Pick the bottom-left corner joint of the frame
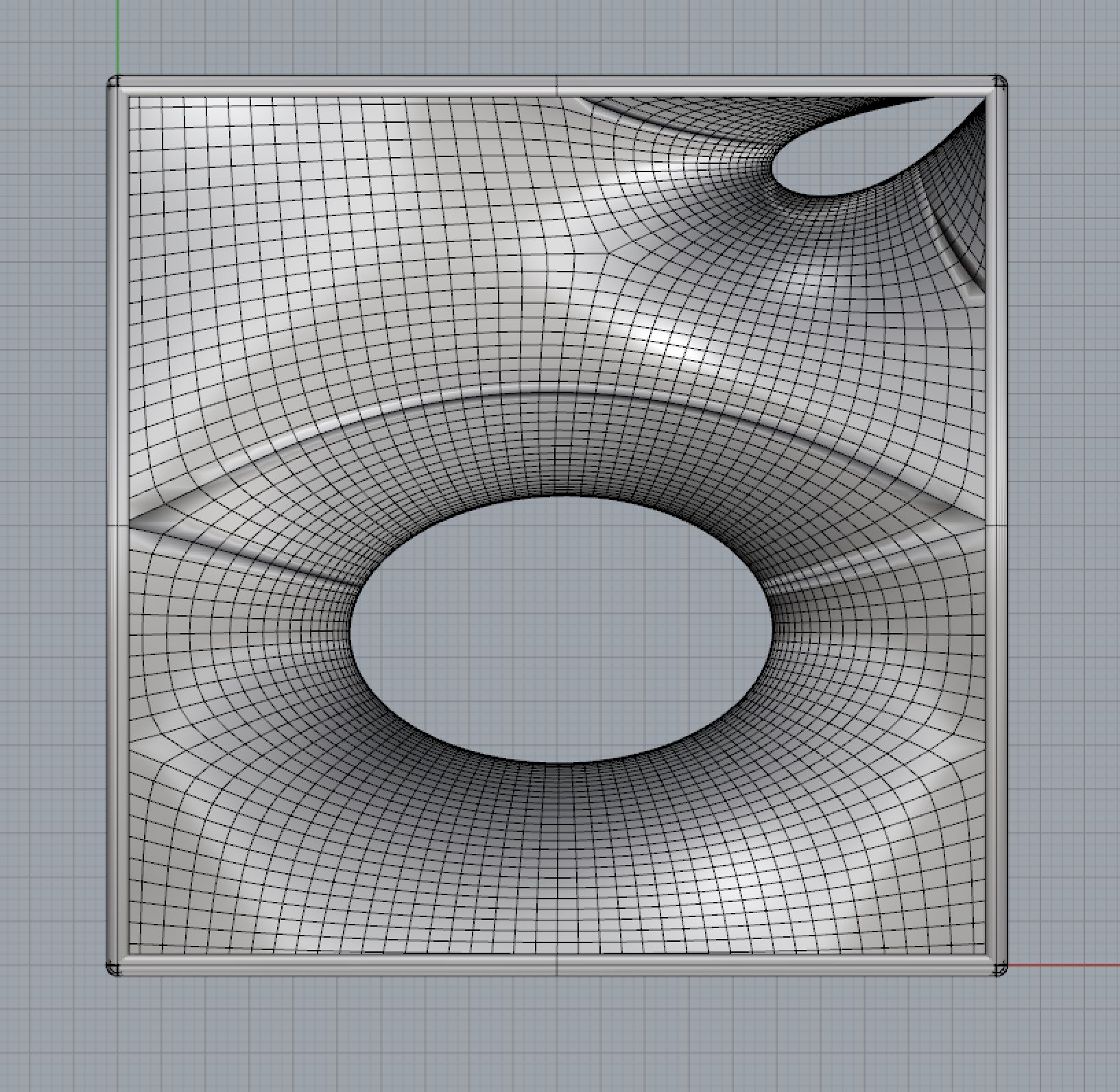The height and width of the screenshot is (1092, 1120). 115,968
